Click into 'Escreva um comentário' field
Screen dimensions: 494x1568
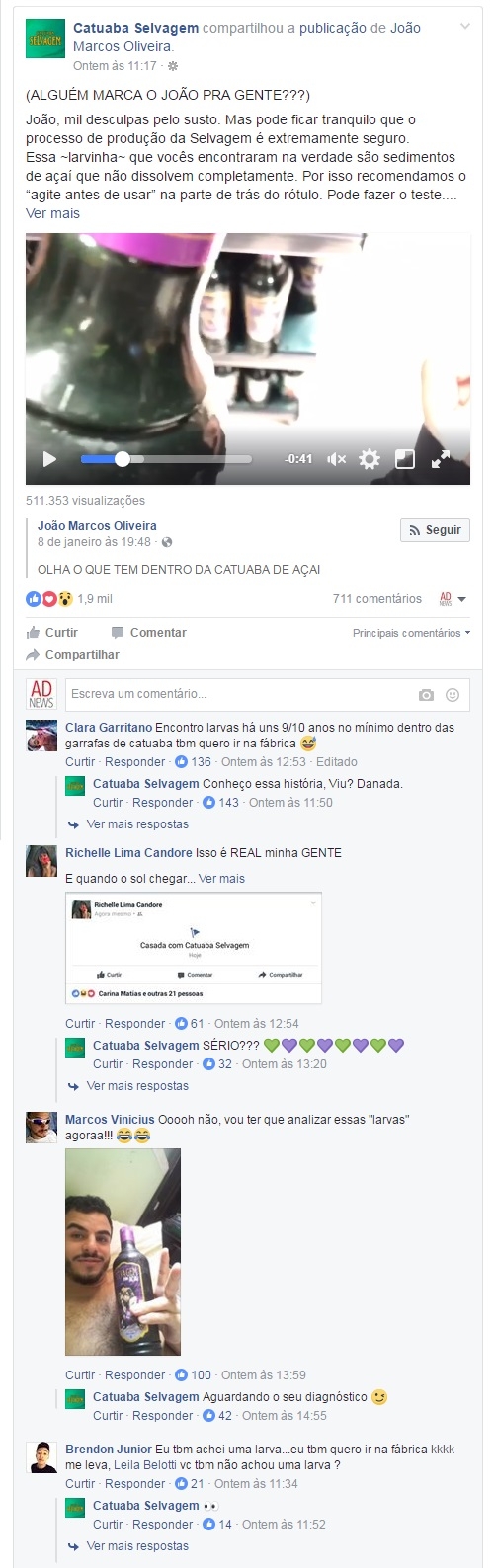pos(240,695)
